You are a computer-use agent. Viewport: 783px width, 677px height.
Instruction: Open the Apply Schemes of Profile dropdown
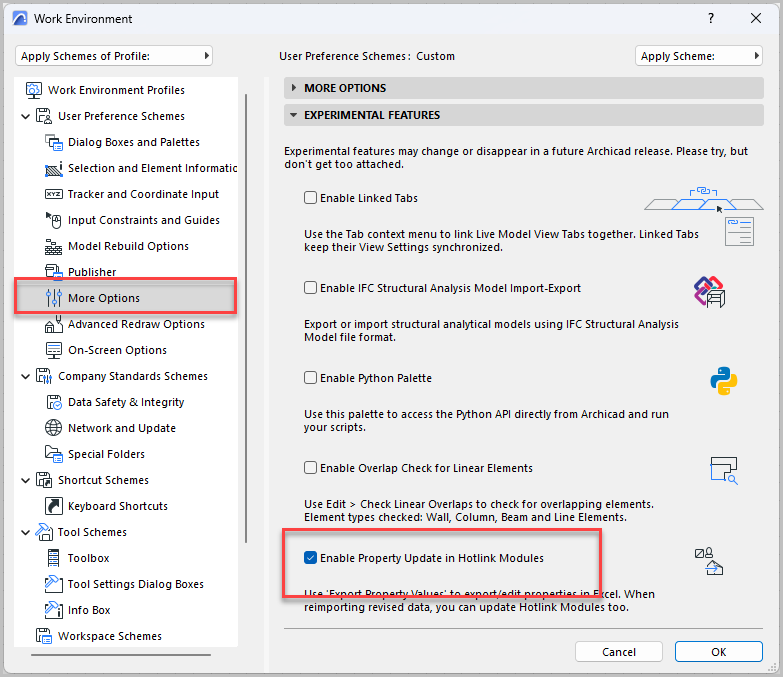point(115,56)
